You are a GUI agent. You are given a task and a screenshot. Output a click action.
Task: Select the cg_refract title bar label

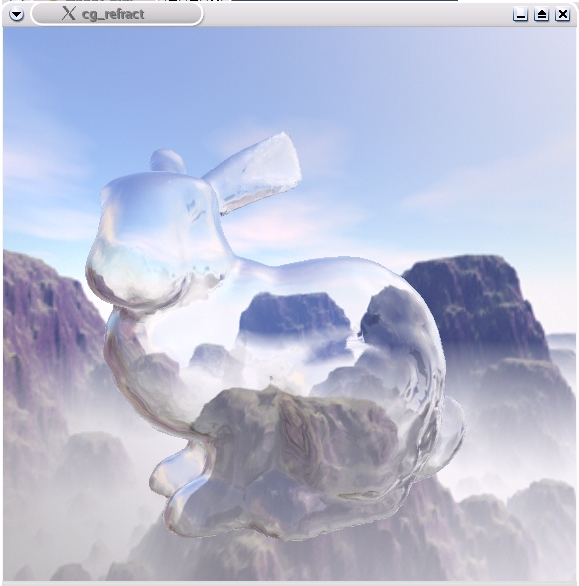[113, 14]
